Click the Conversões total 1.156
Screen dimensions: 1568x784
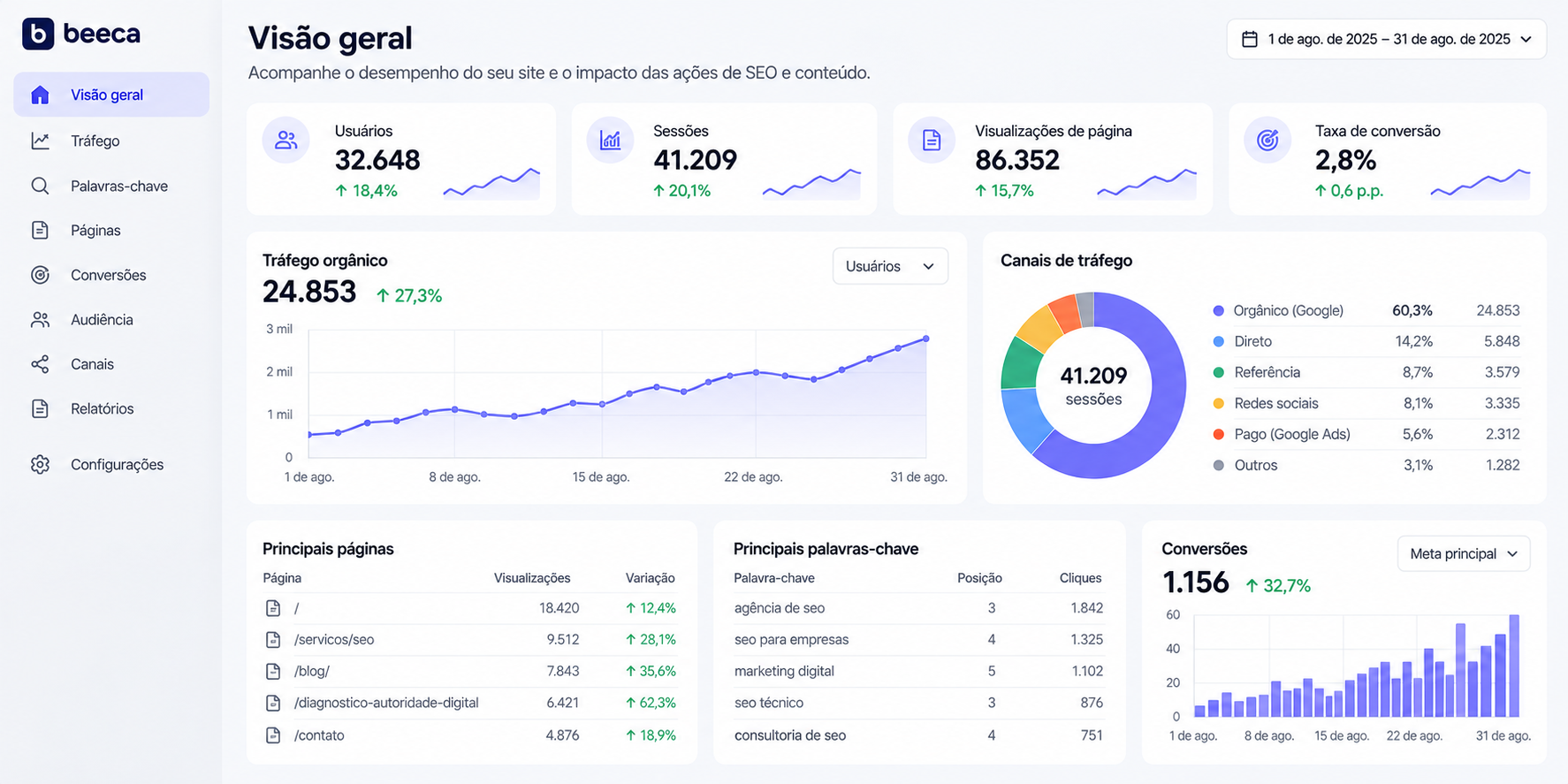(x=1195, y=582)
